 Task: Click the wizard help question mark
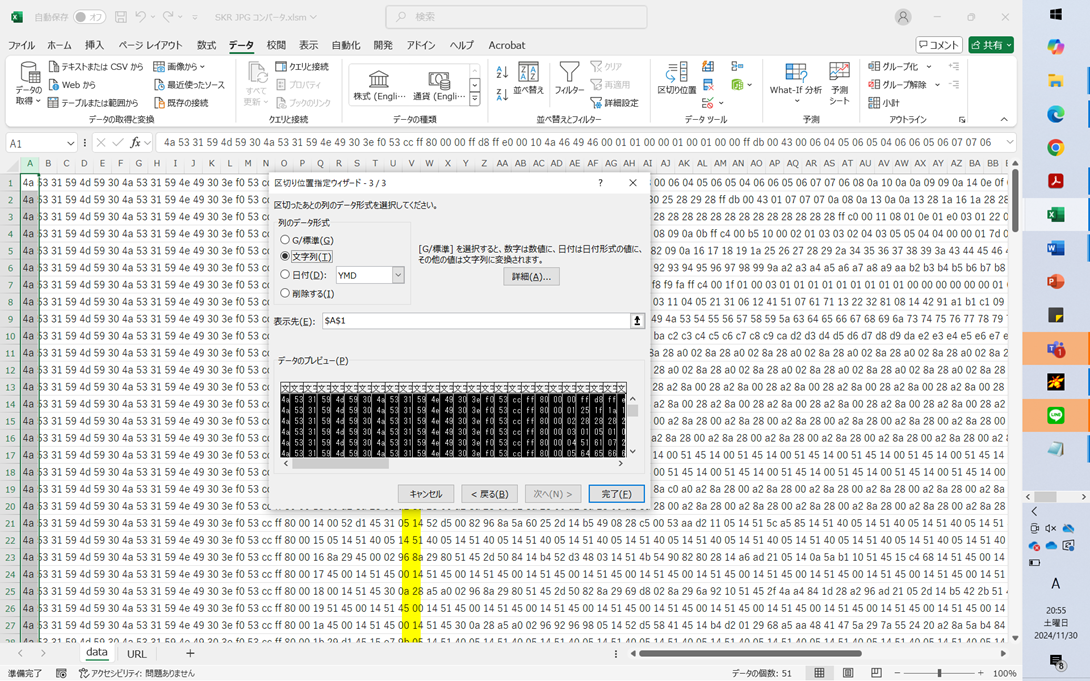pyautogui.click(x=600, y=183)
